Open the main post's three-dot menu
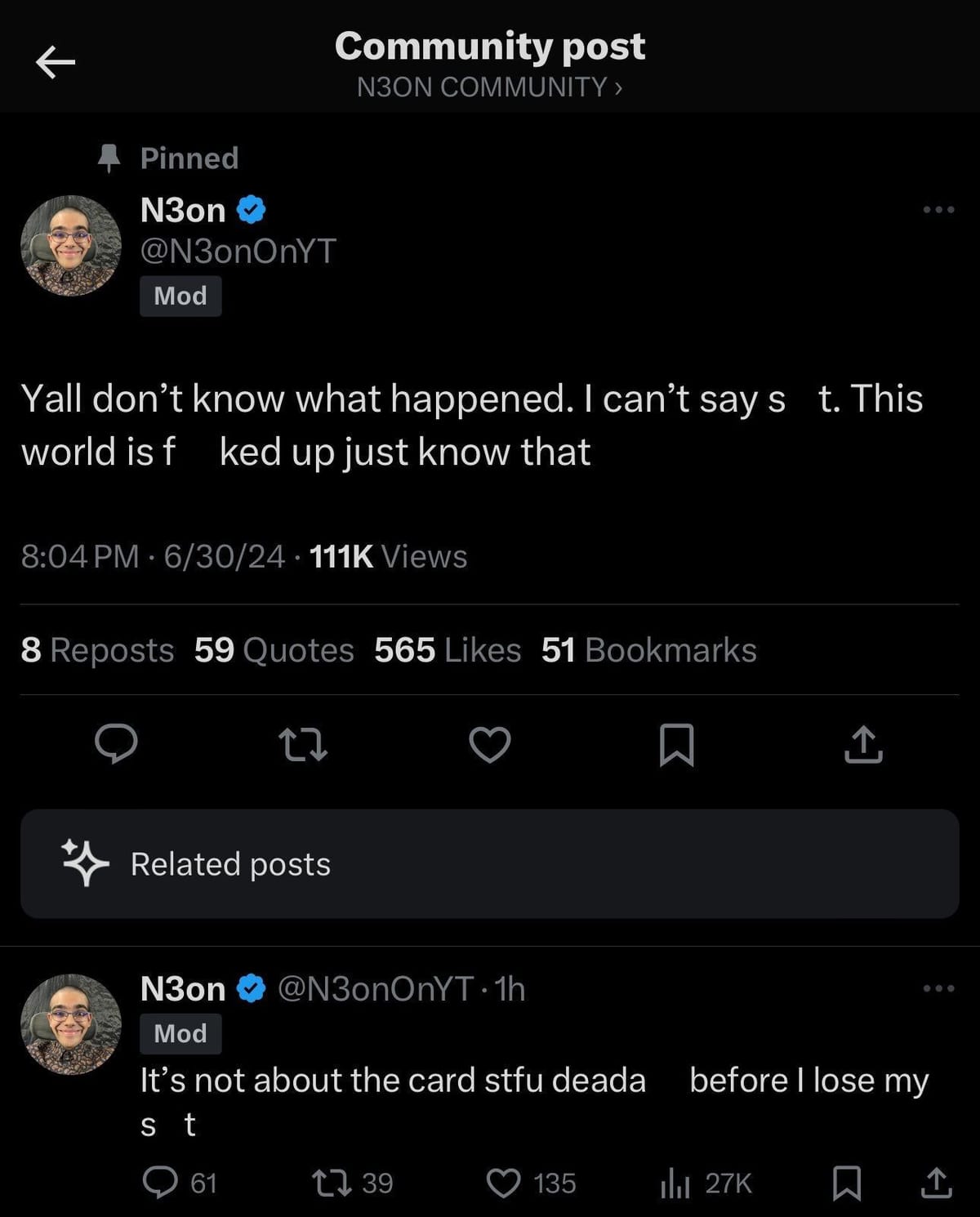This screenshot has height=1217, width=980. [x=938, y=210]
